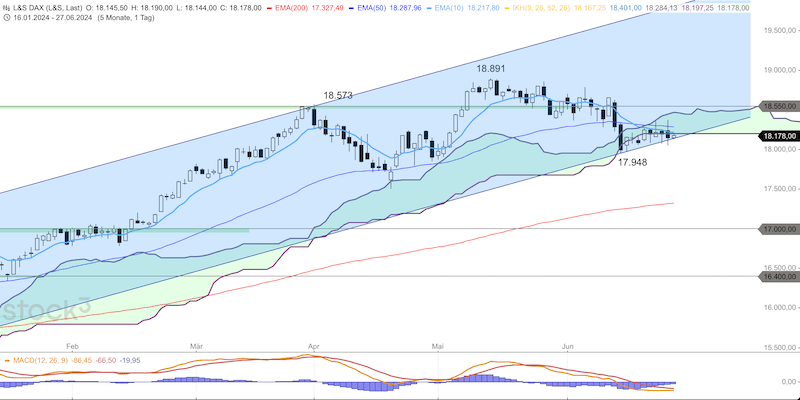800x400 pixels.
Task: Click the 19.000,00 price axis label
Action: (780, 70)
